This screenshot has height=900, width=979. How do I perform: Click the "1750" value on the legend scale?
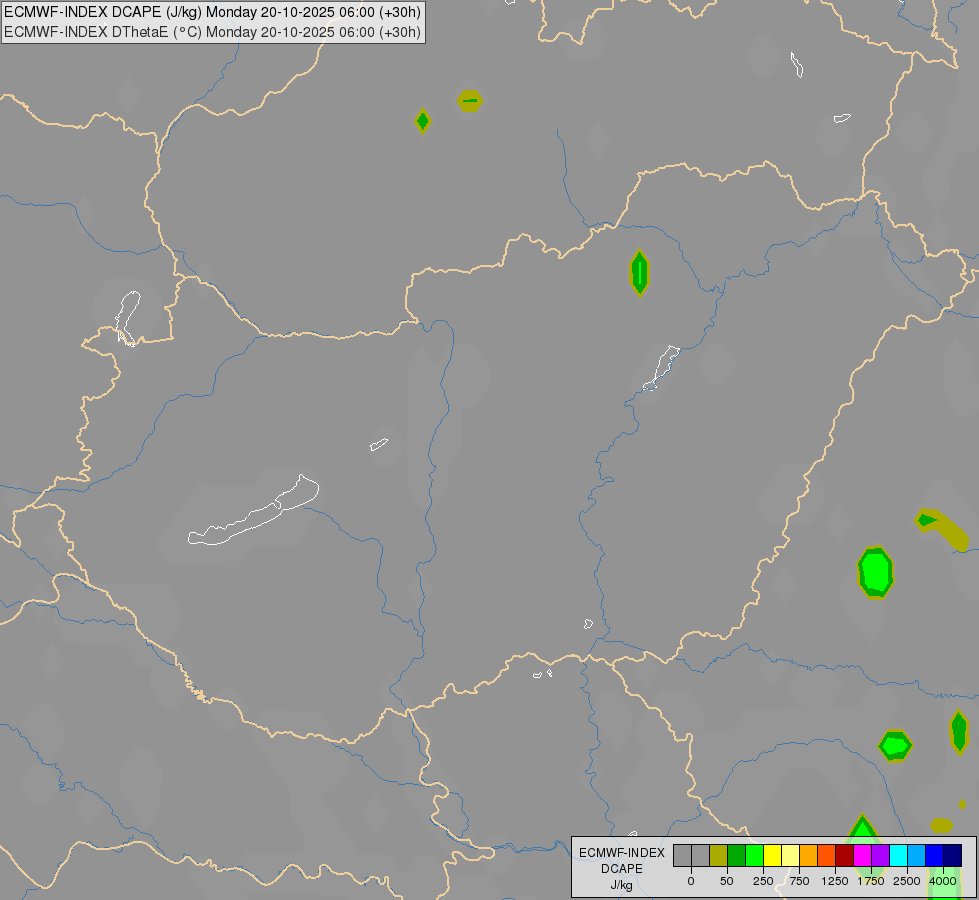point(871,881)
